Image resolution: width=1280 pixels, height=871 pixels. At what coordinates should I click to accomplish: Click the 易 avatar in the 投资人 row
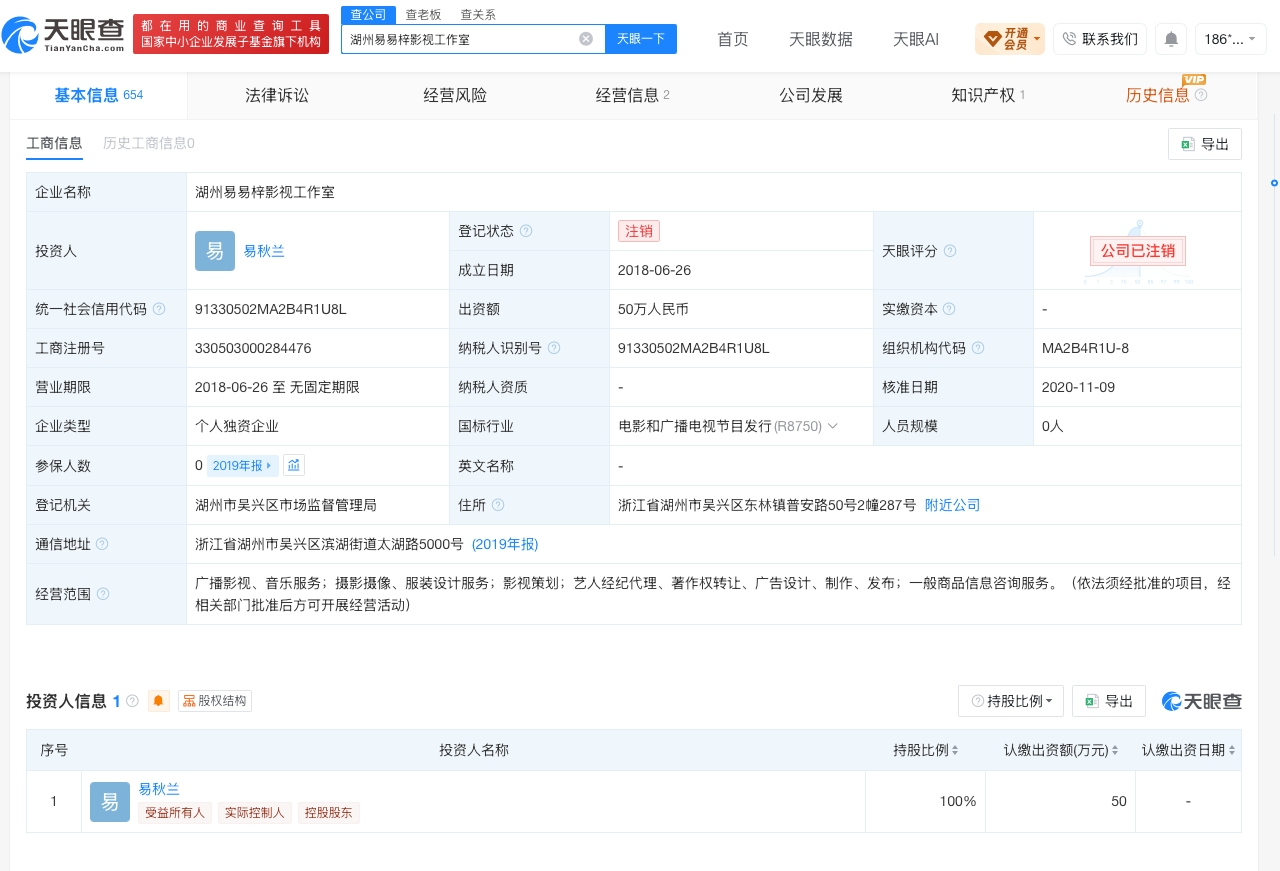click(215, 251)
